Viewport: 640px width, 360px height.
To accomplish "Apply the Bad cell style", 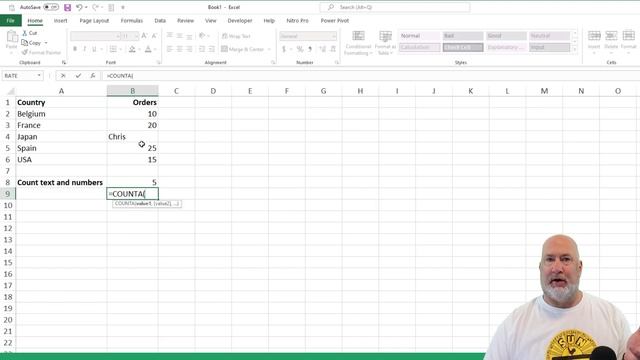I will [463, 36].
